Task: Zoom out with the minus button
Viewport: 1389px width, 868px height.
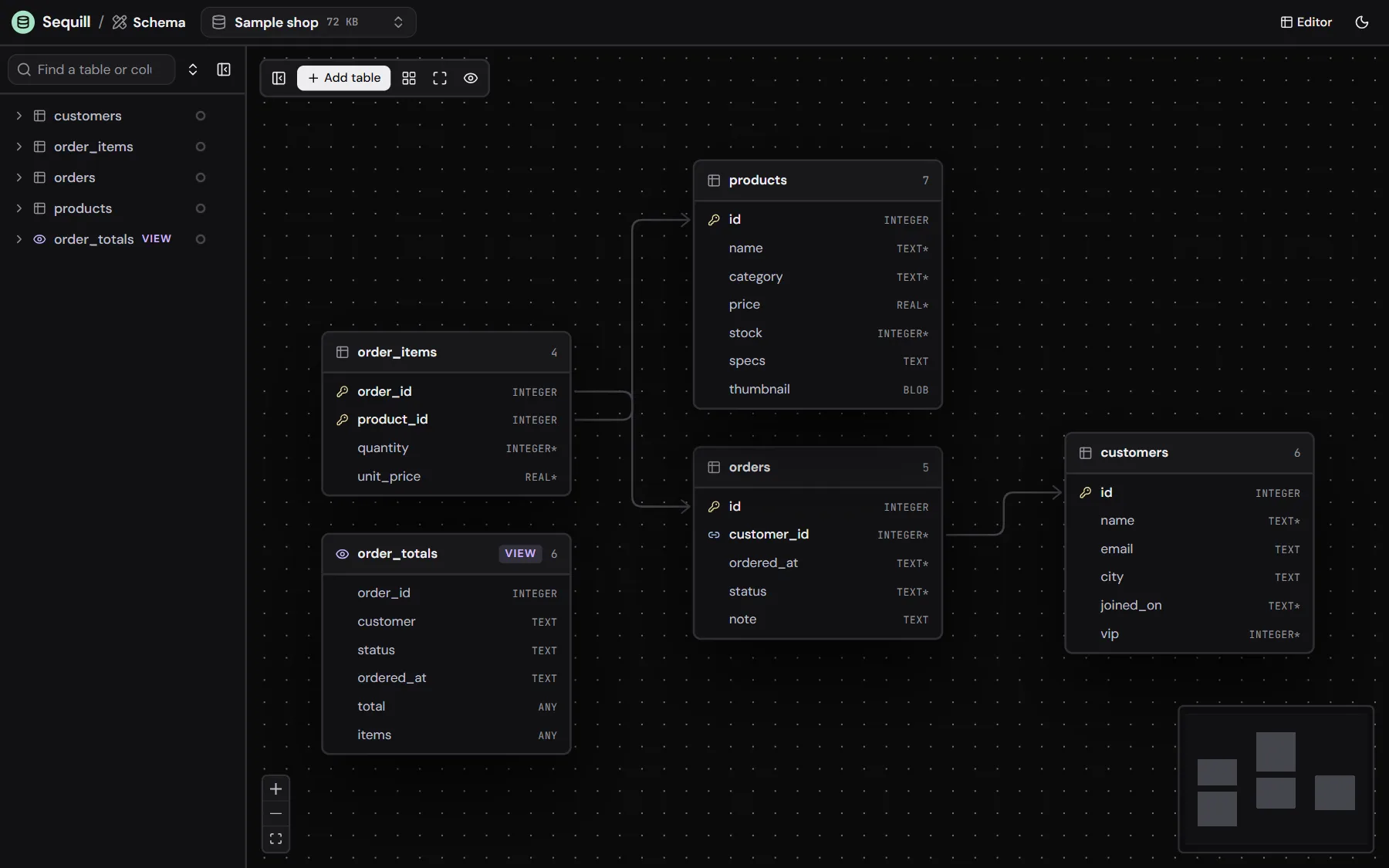Action: [x=275, y=814]
